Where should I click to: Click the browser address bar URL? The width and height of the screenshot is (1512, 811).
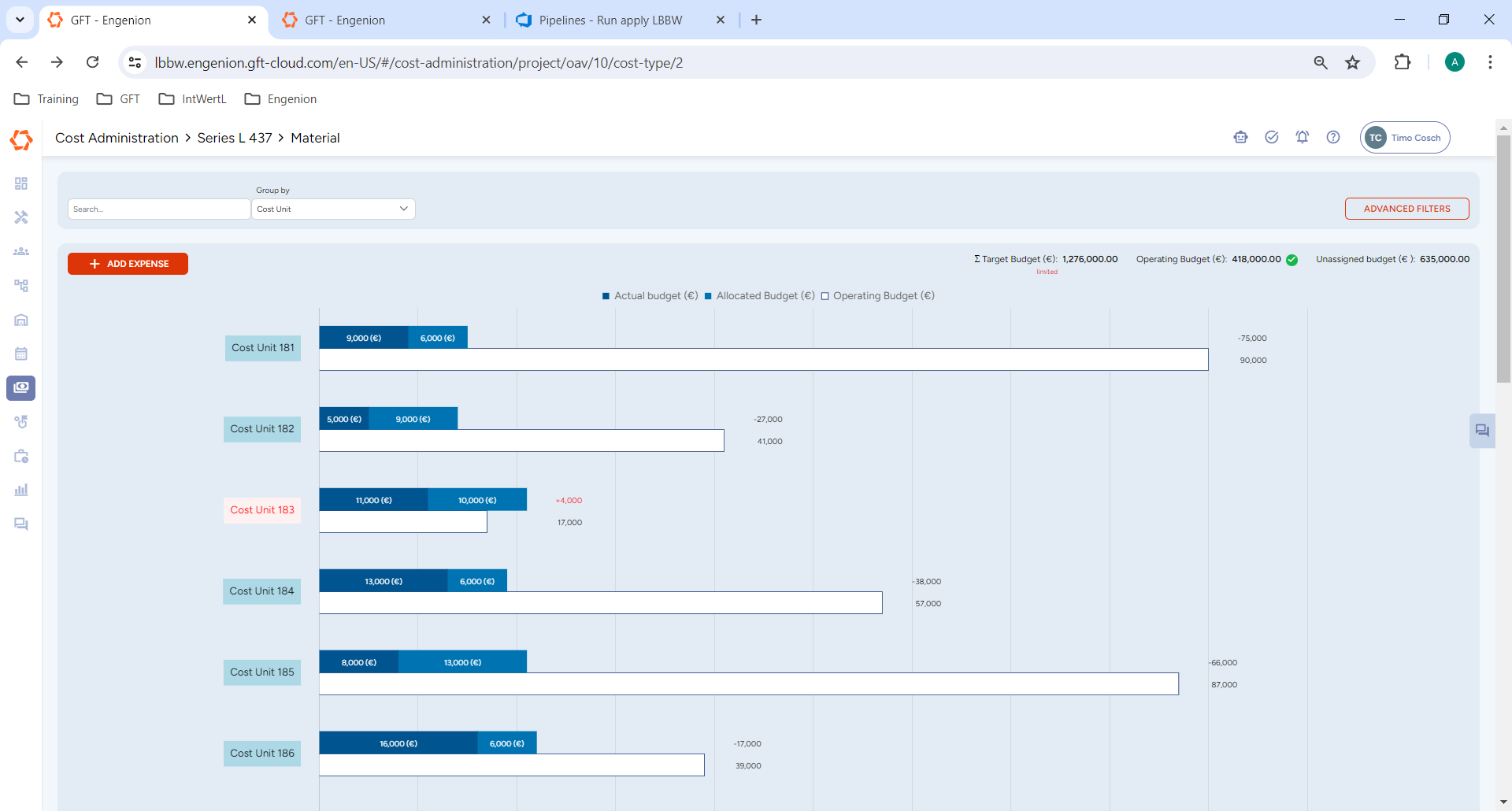(x=419, y=63)
